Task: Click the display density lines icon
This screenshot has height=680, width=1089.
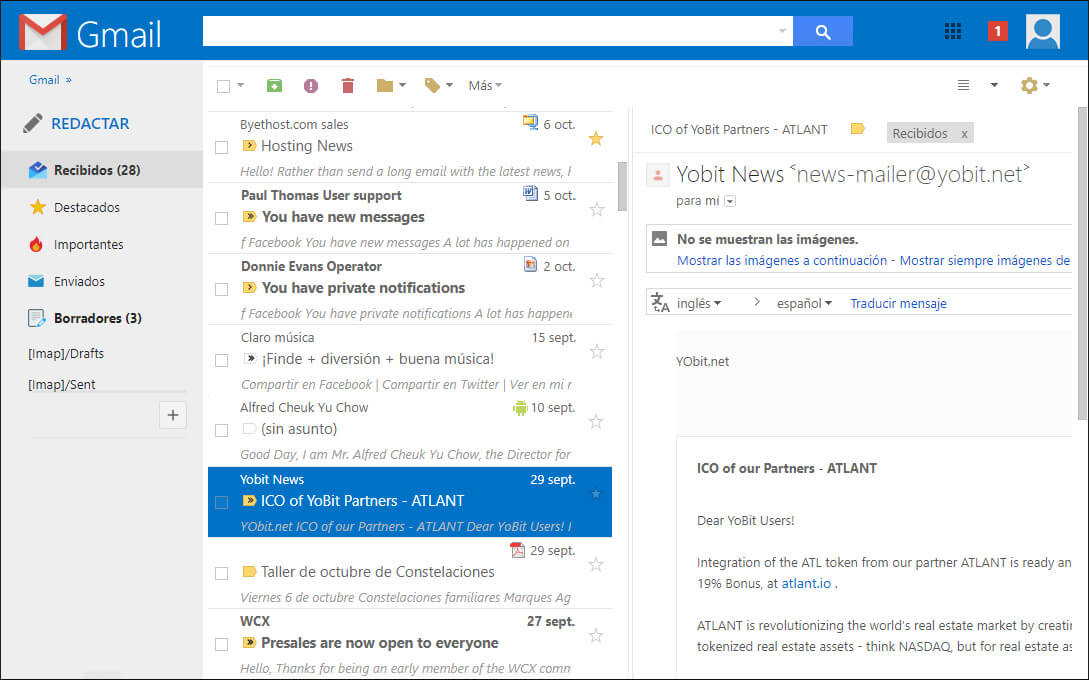Action: (x=963, y=85)
